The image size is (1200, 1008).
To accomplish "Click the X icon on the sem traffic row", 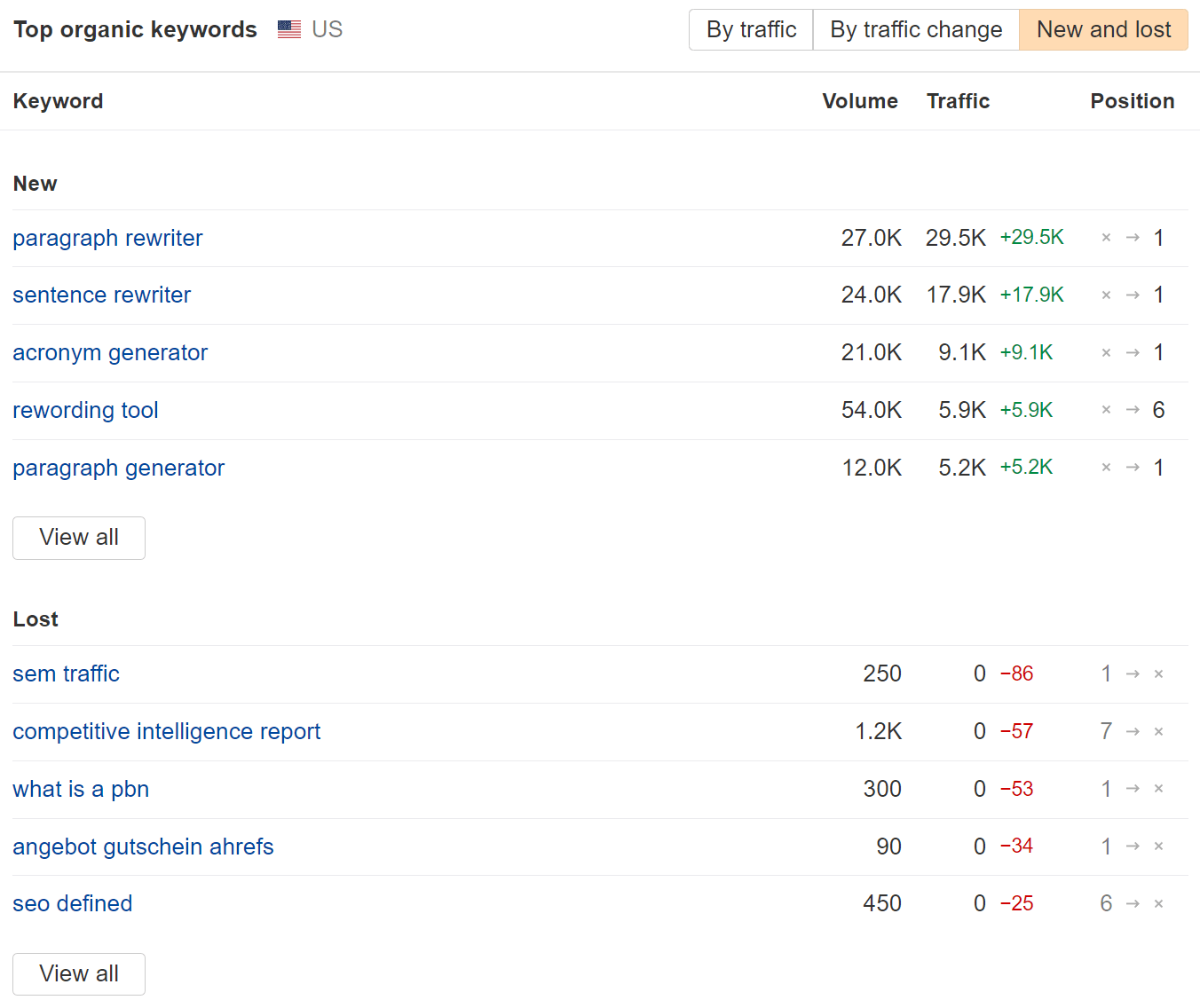I will coord(1159,673).
